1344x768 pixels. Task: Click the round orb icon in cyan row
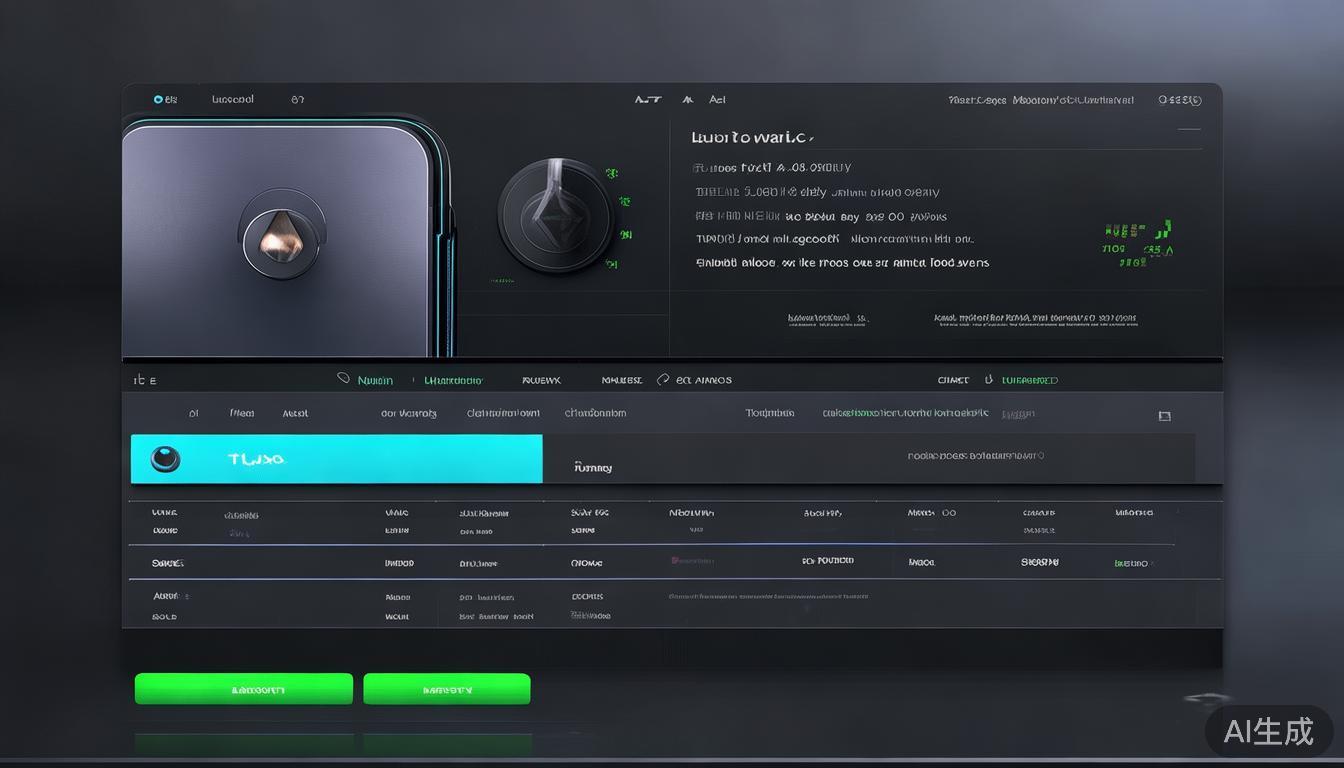(x=165, y=459)
